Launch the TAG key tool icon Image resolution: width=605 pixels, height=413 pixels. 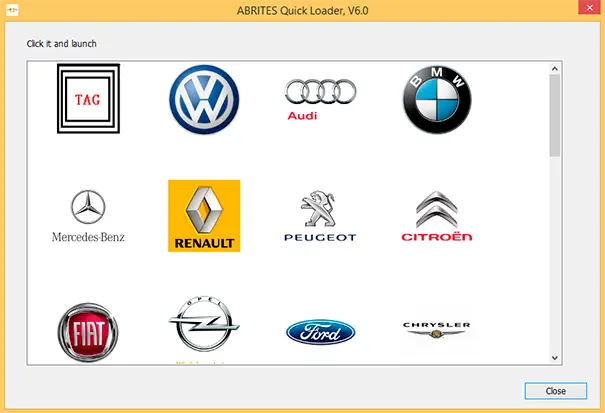coord(88,99)
